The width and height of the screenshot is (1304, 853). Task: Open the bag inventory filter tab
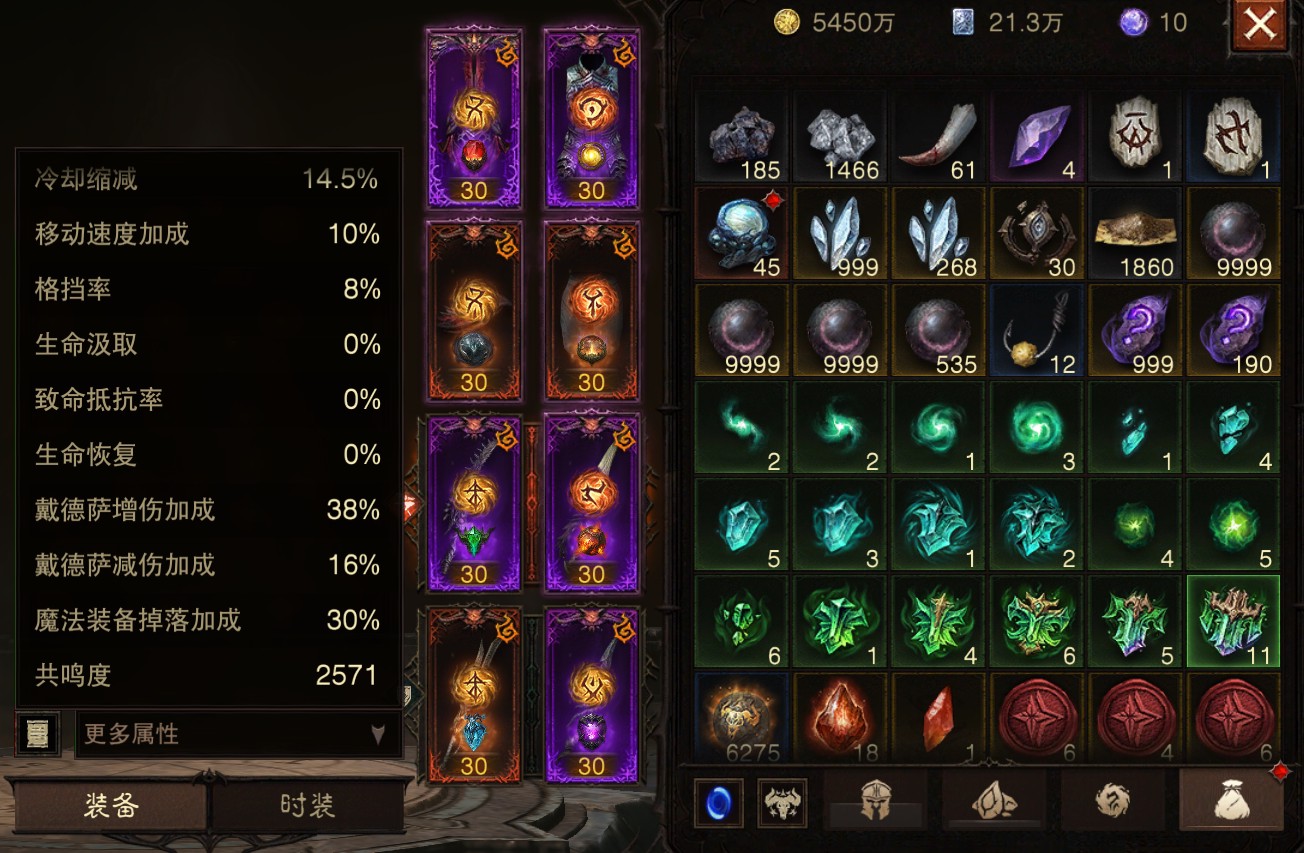1230,799
